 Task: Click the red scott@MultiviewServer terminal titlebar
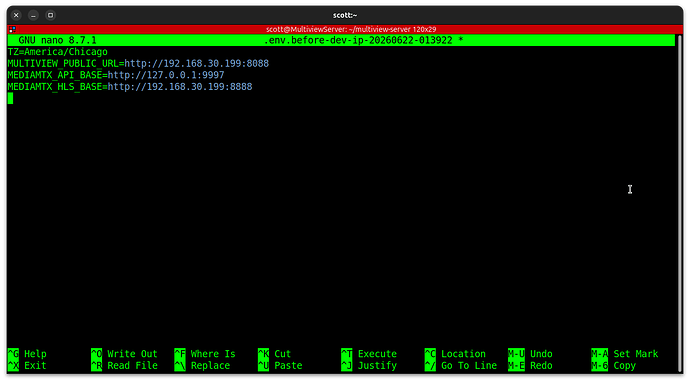(x=345, y=29)
